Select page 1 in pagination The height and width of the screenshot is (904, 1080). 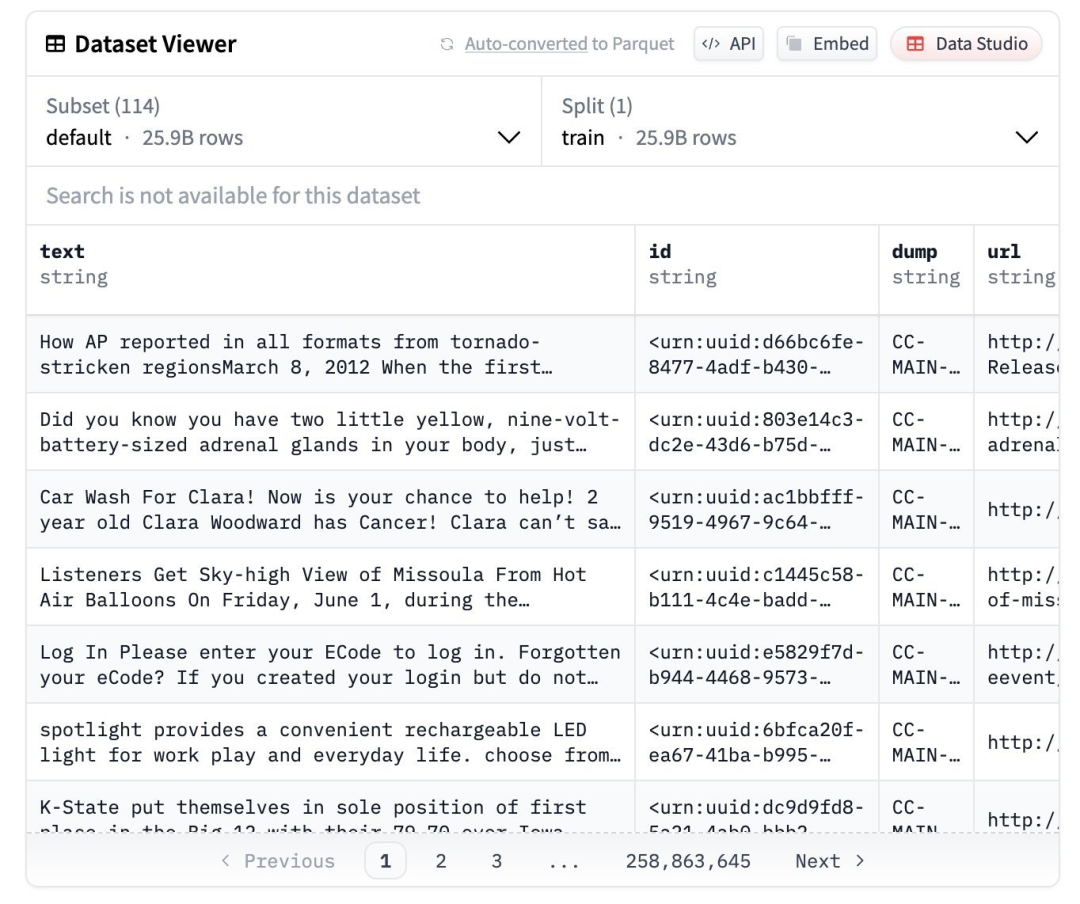(x=385, y=861)
